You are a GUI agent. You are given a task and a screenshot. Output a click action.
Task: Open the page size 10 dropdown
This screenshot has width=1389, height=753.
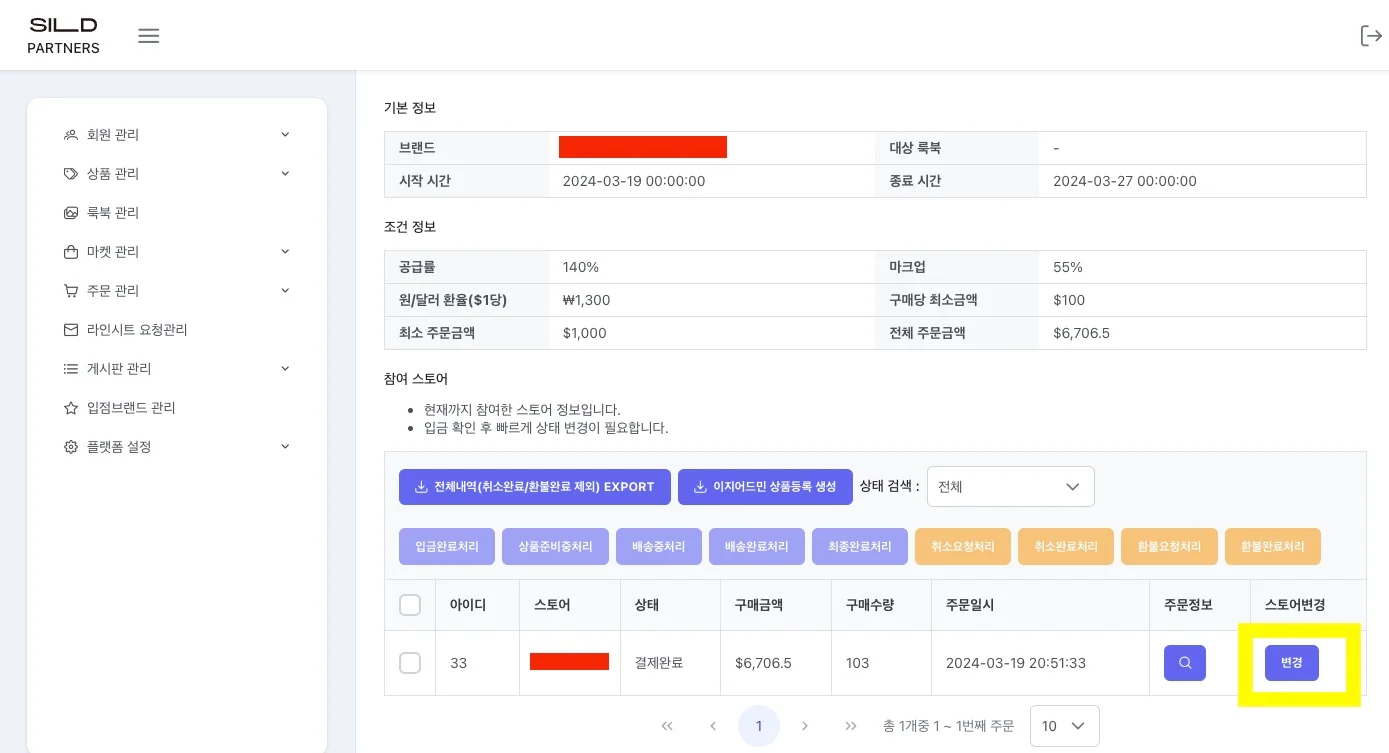(x=1064, y=726)
